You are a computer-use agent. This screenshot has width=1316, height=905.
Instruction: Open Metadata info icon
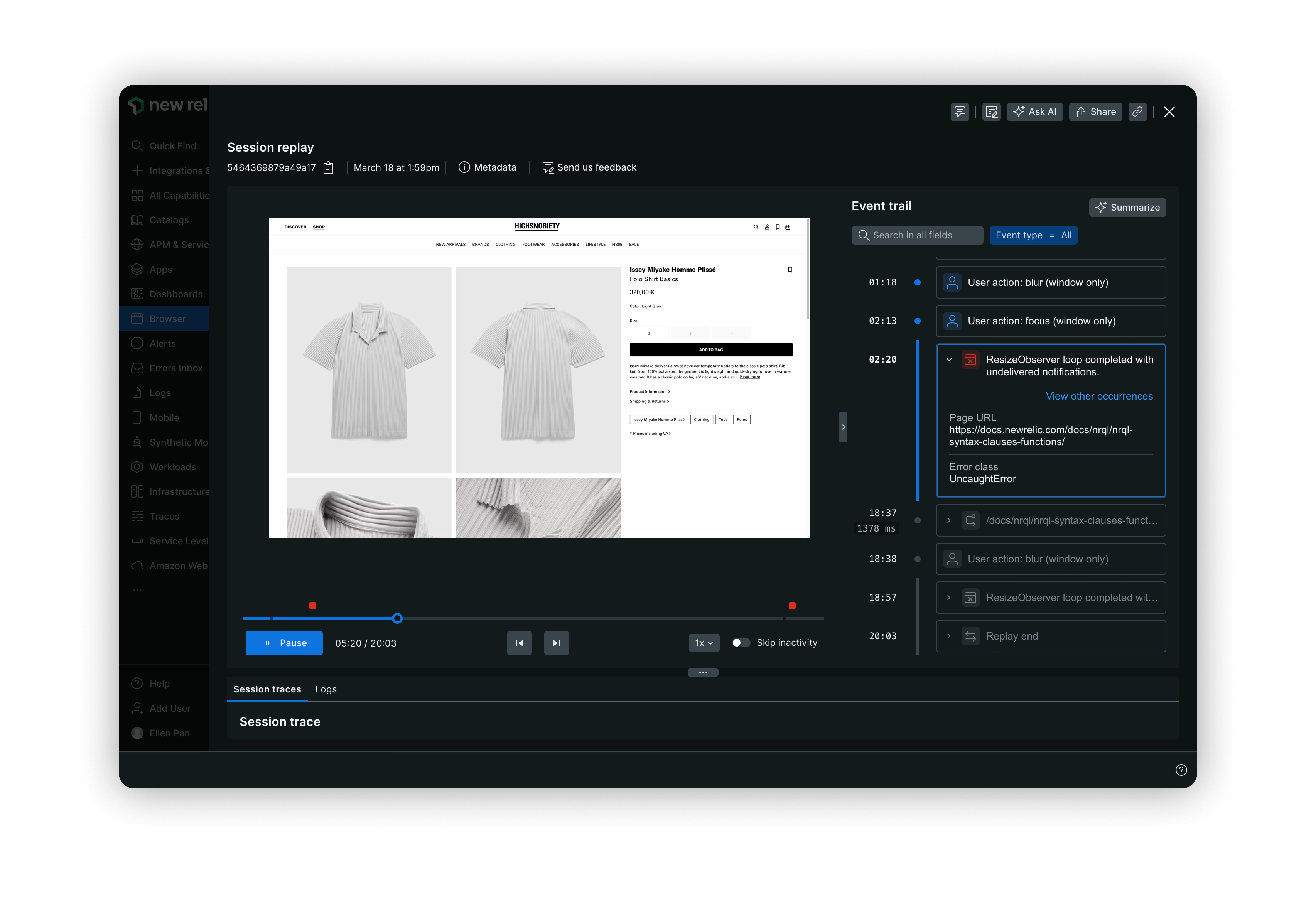(464, 167)
